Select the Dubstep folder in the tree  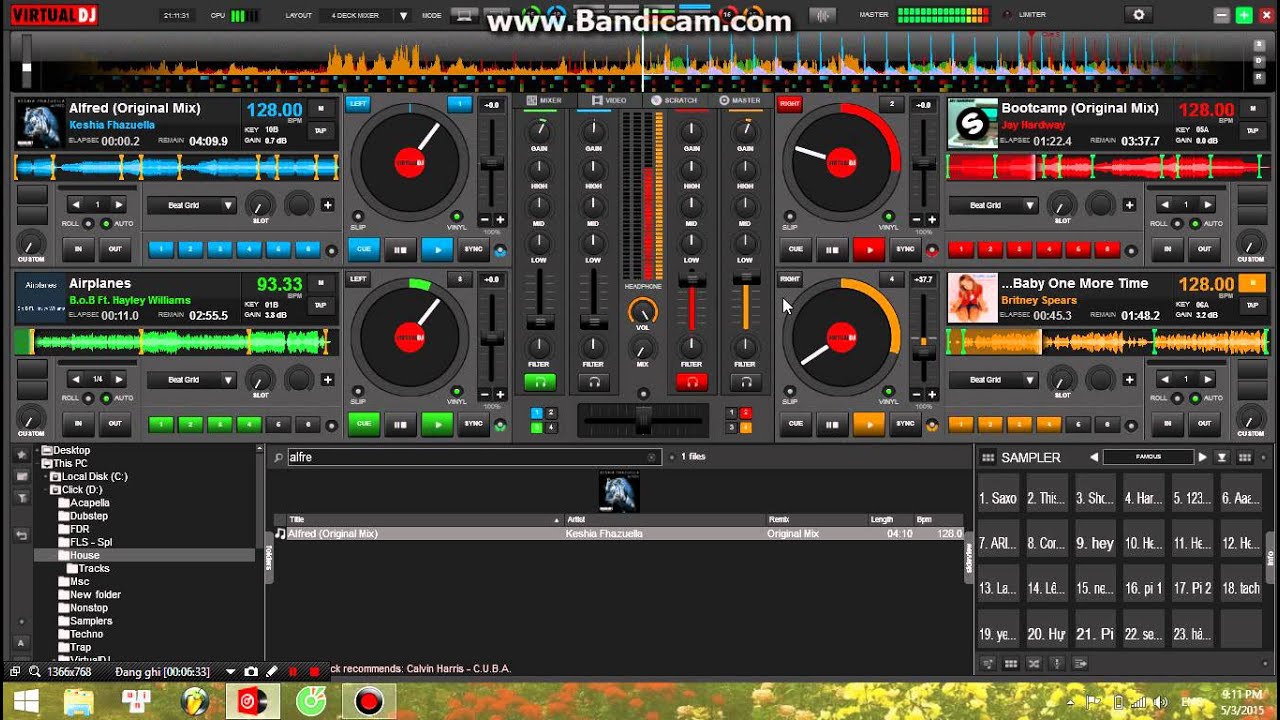tap(89, 516)
